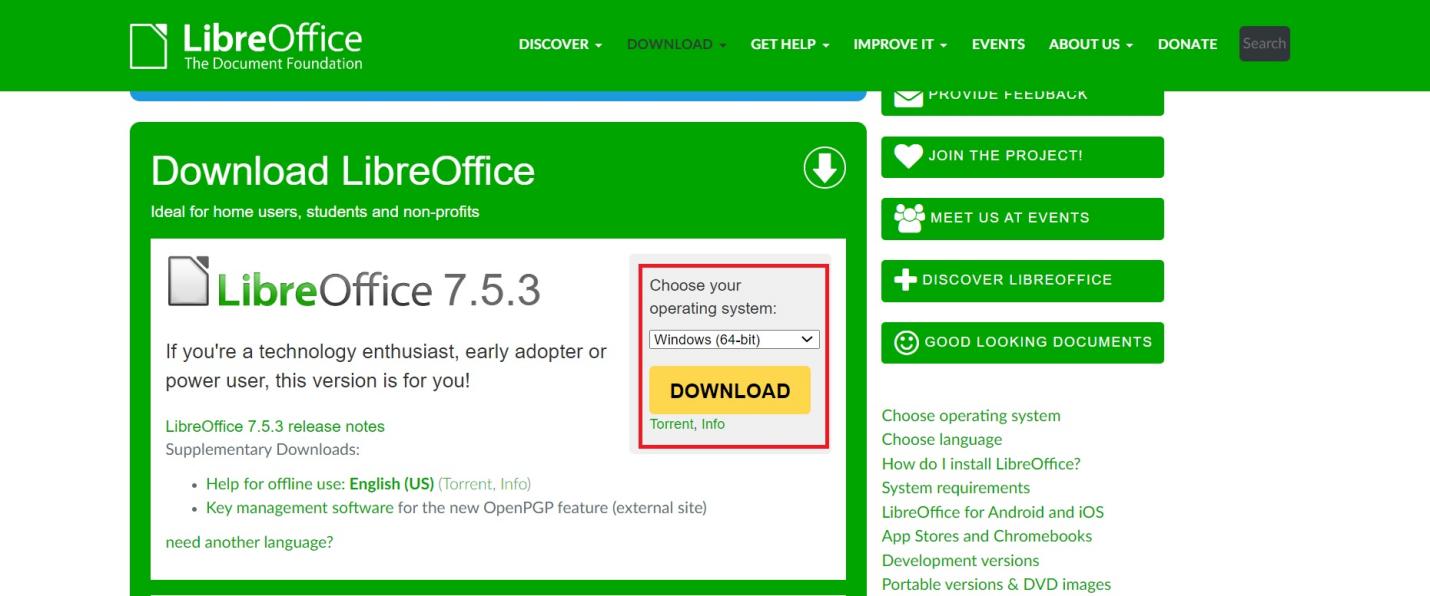Screen dimensions: 1430x596
Task: Click the smiley icon on Good Looking Documents
Action: (906, 342)
